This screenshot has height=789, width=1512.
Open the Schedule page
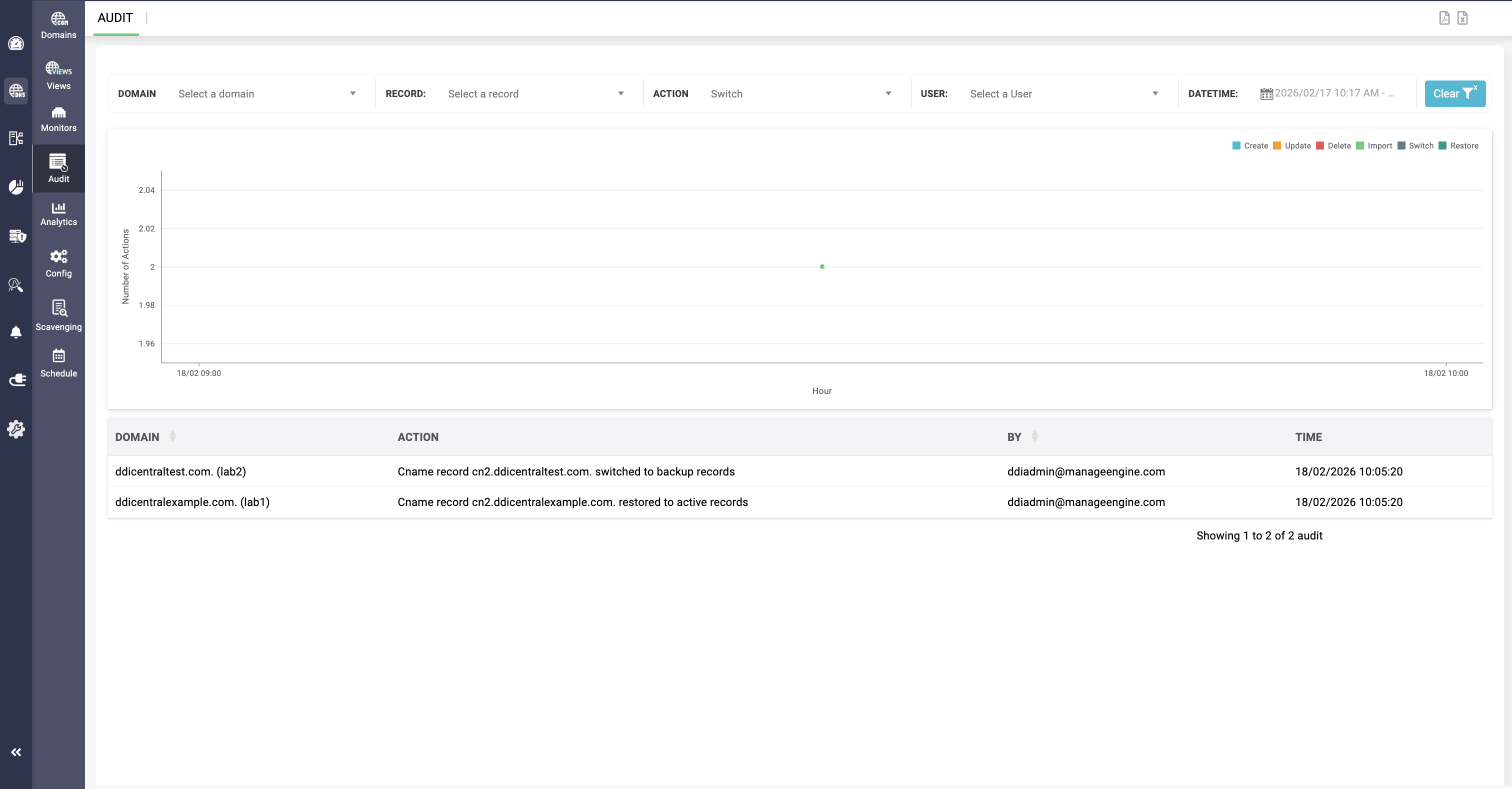(x=58, y=363)
